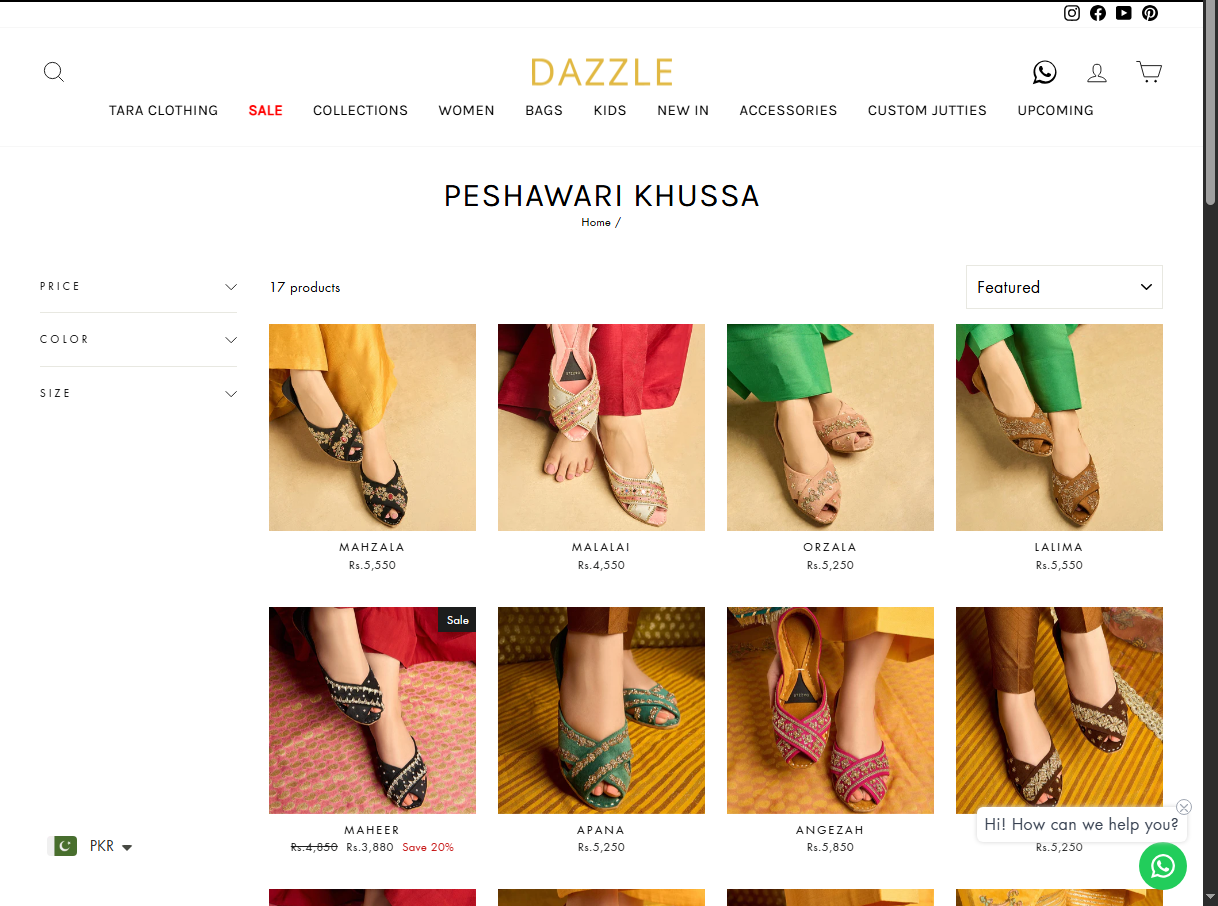Open the Pinterest profile icon
Image resolution: width=1218 pixels, height=906 pixels.
(x=1150, y=13)
